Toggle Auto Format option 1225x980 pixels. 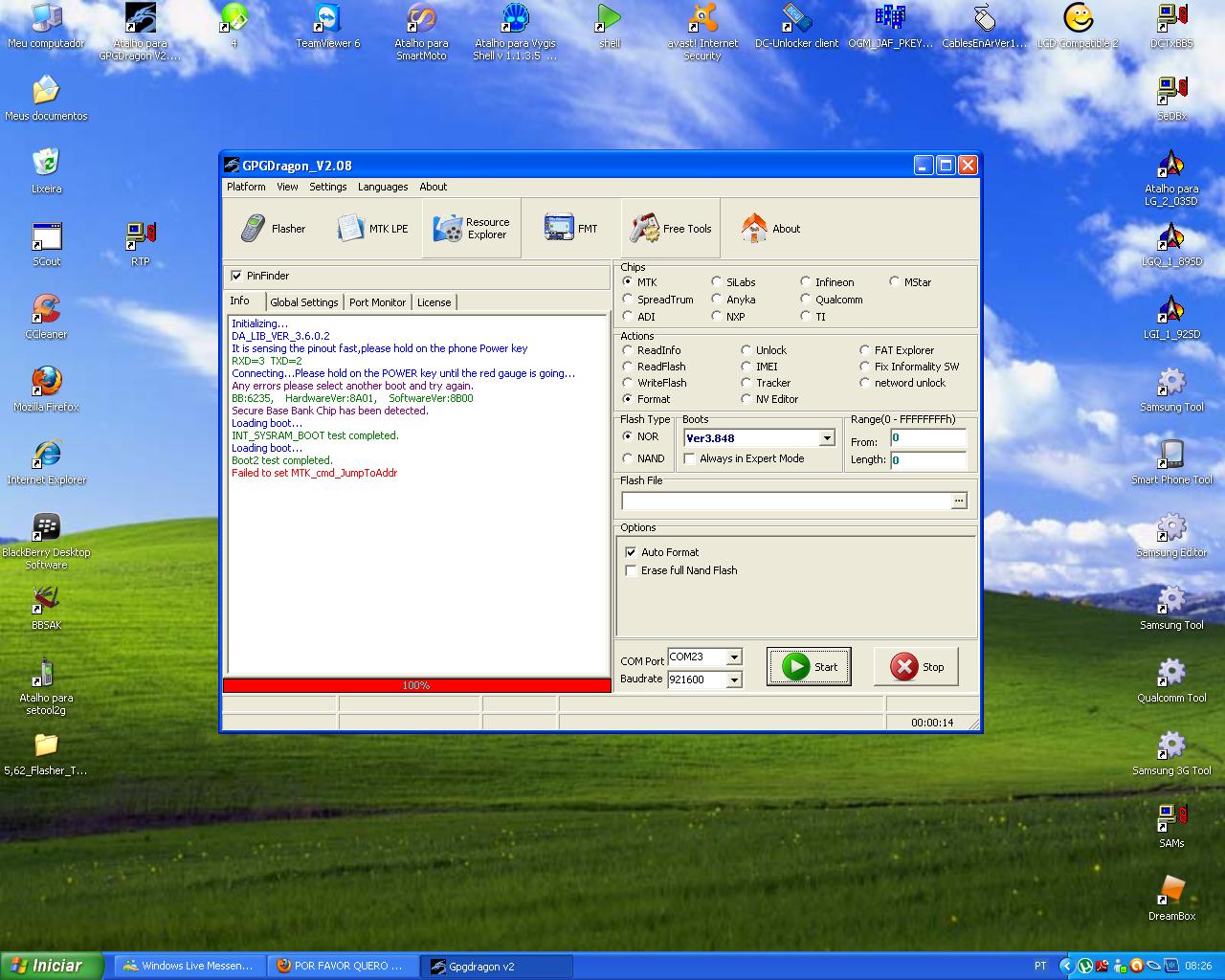[x=631, y=552]
